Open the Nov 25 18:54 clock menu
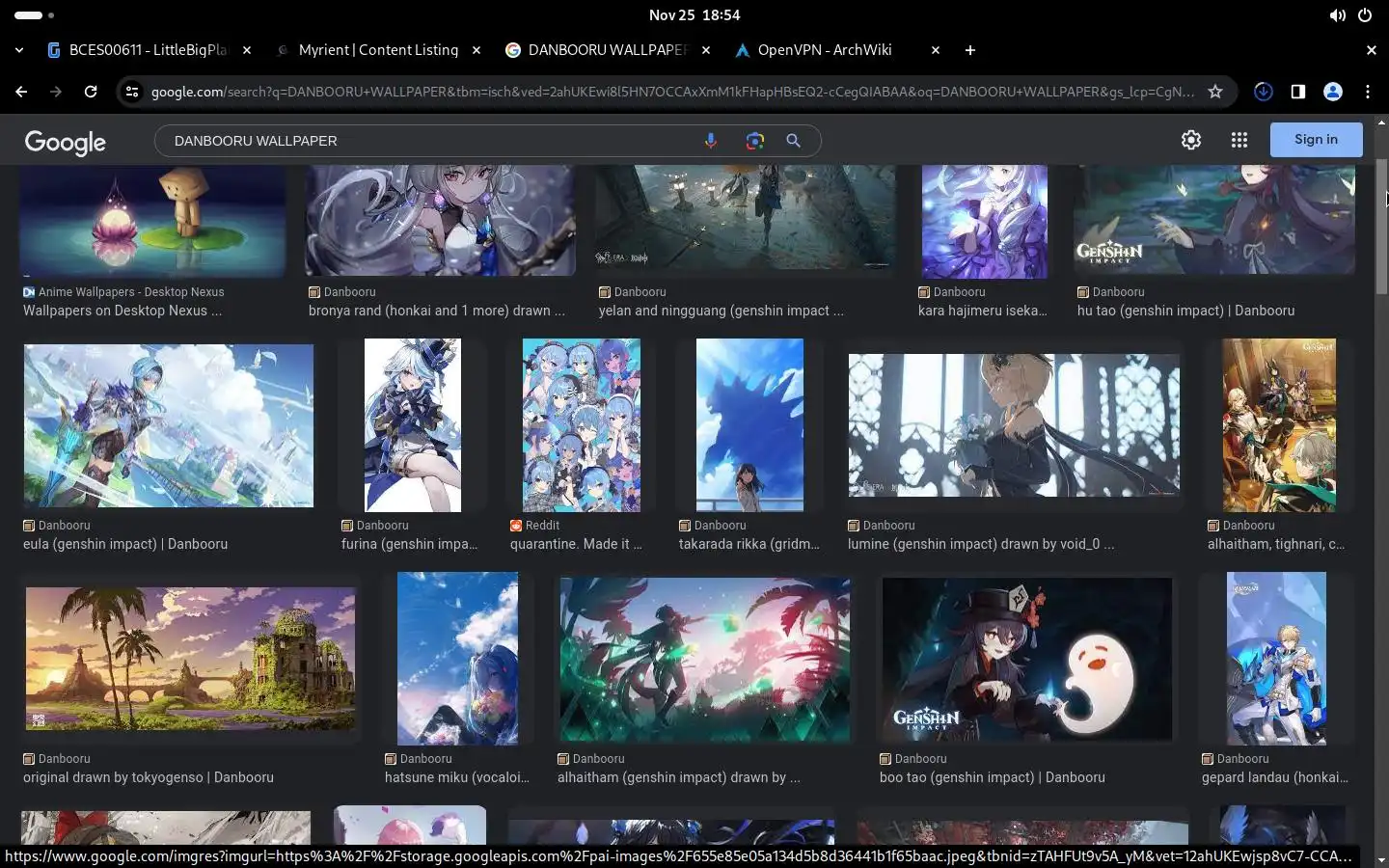This screenshot has height=868, width=1389. click(x=694, y=15)
